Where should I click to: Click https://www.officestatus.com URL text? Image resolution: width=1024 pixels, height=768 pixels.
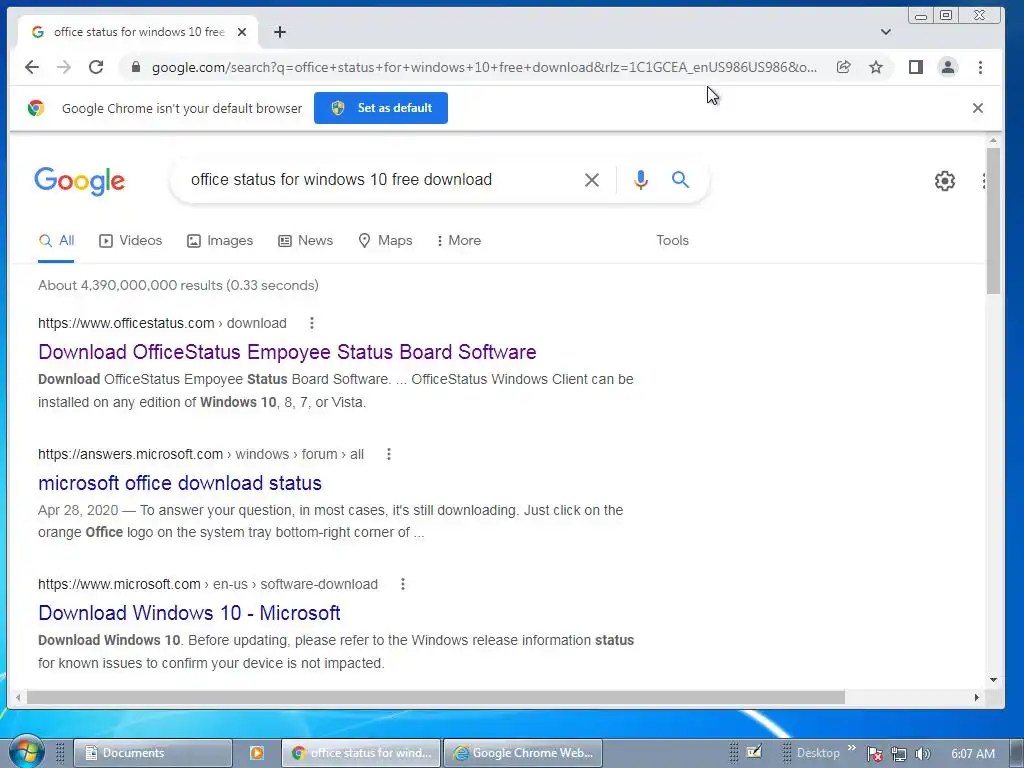[126, 323]
